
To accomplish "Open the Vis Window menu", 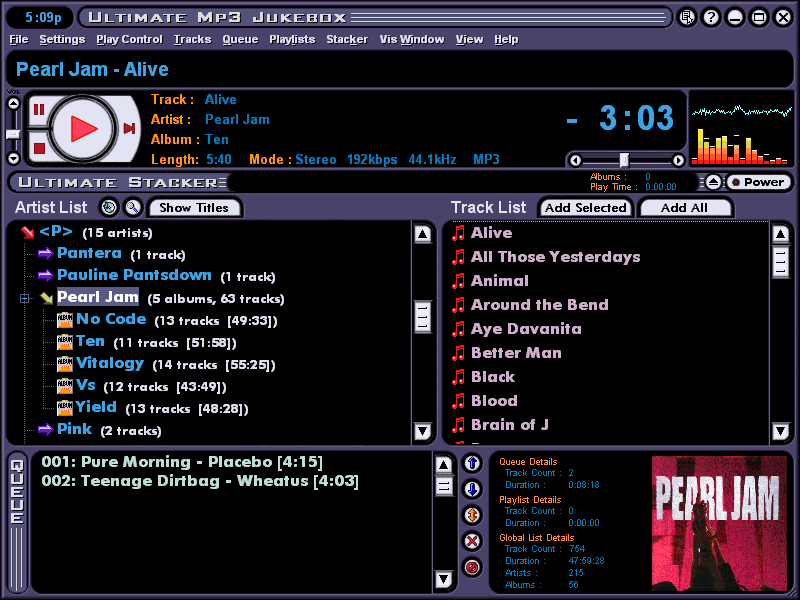I will pos(412,39).
